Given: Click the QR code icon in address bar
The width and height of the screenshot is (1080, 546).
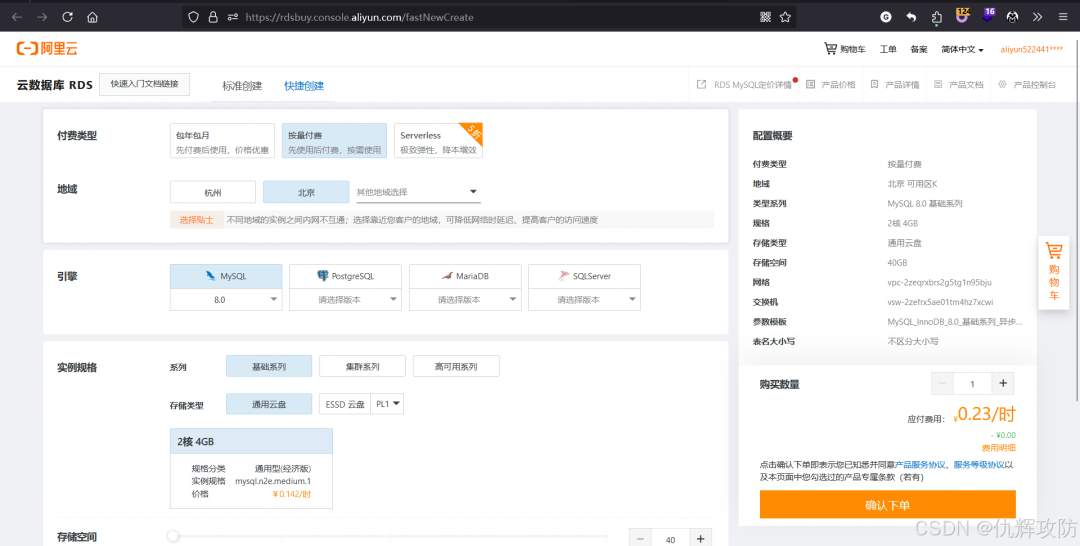Looking at the screenshot, I should (x=765, y=17).
